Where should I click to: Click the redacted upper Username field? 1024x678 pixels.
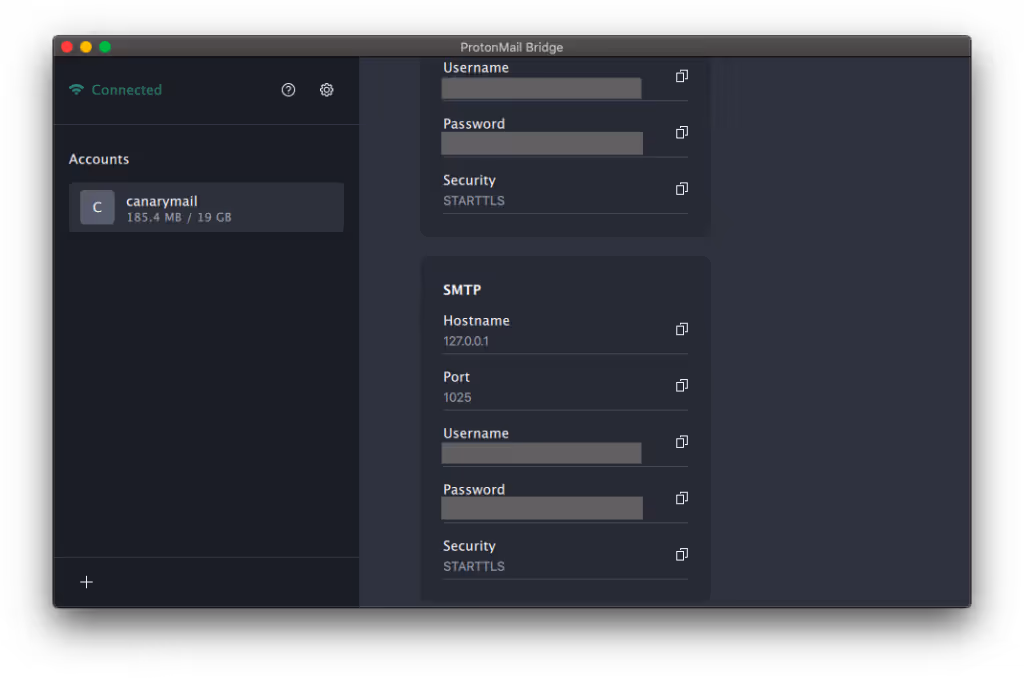tap(541, 88)
